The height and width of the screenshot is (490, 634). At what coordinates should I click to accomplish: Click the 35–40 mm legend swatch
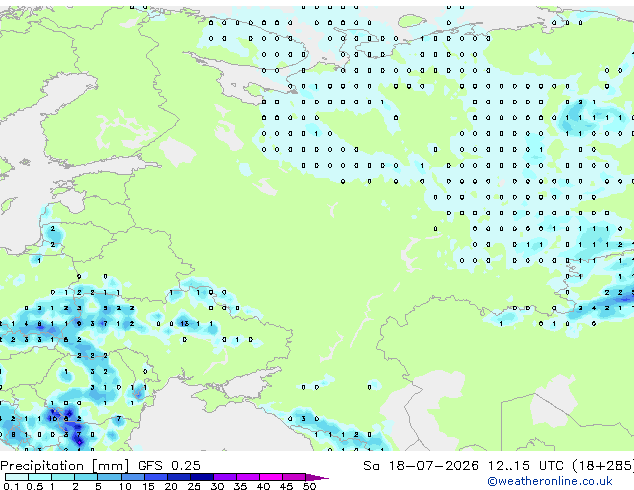[248, 477]
